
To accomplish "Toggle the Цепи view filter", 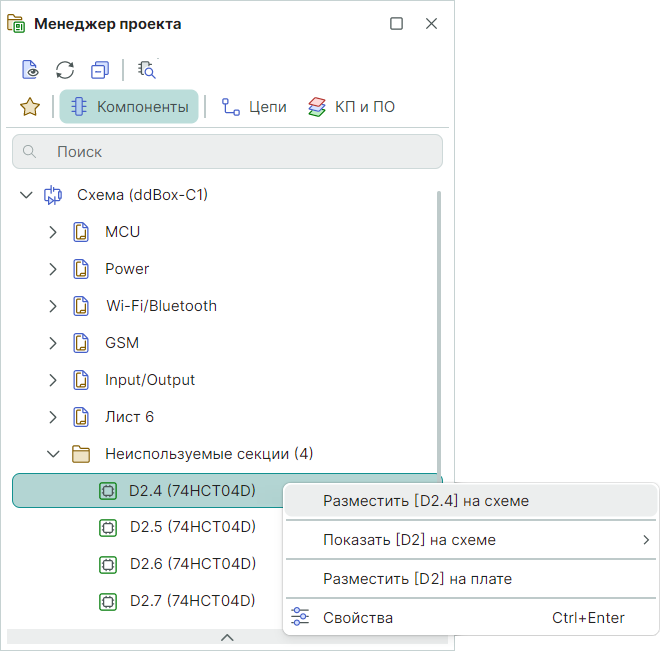I will (254, 107).
